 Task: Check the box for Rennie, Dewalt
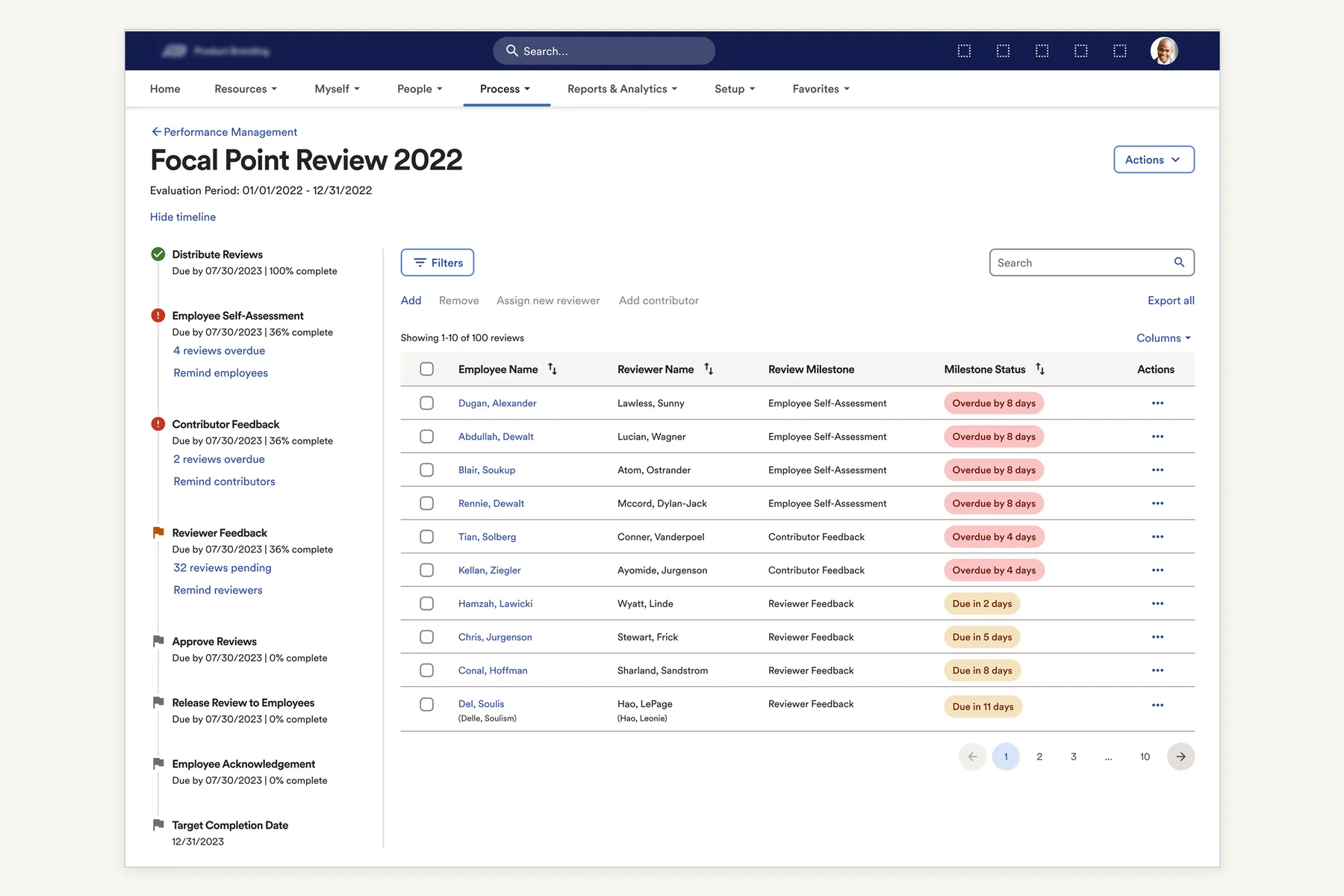click(426, 503)
